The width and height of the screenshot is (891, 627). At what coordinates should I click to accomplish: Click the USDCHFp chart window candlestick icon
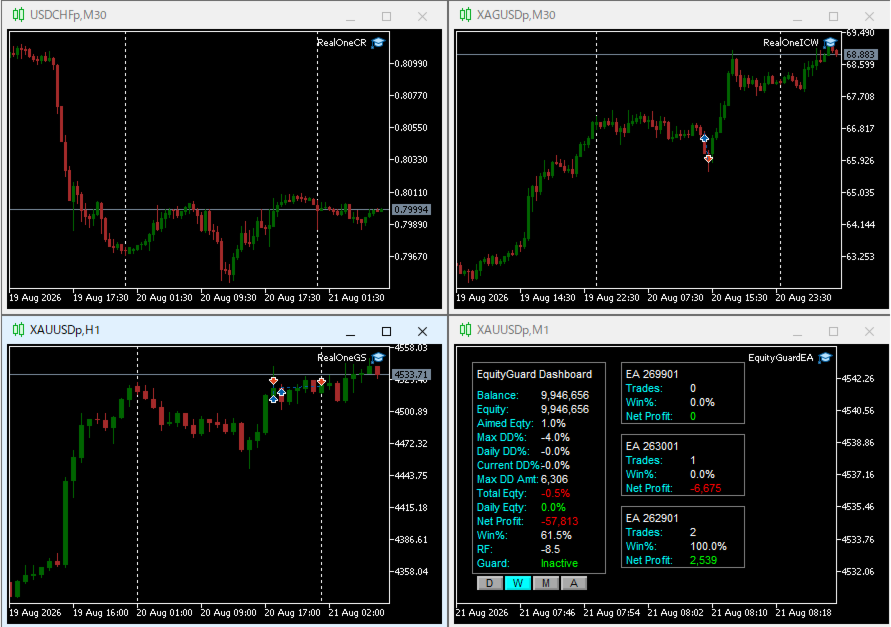click(18, 15)
